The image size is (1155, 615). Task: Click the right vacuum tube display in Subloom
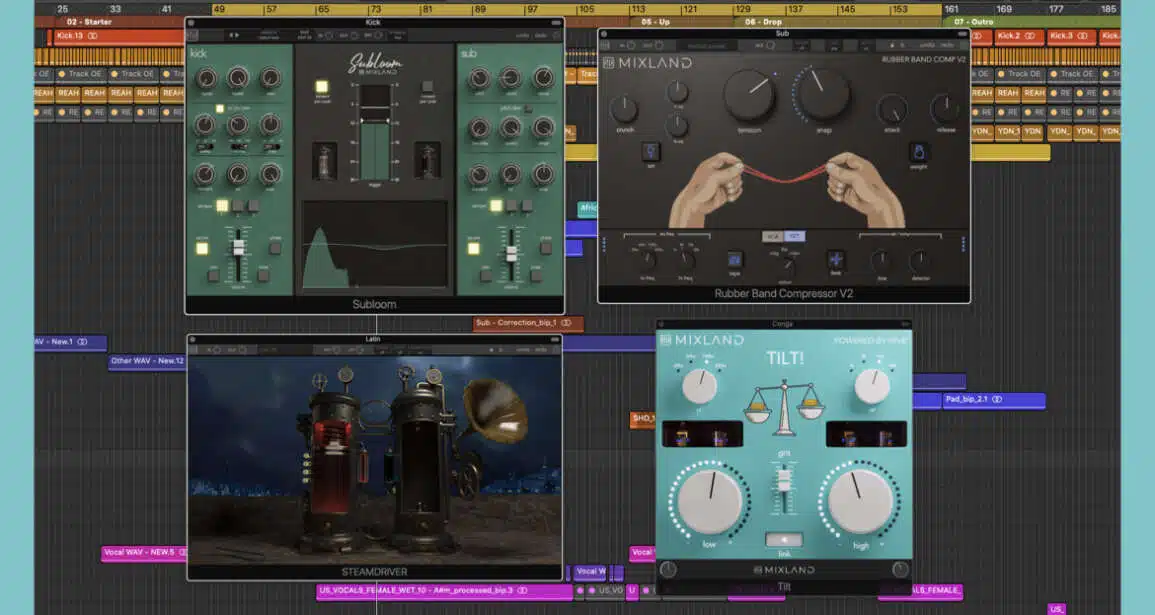pyautogui.click(x=427, y=161)
